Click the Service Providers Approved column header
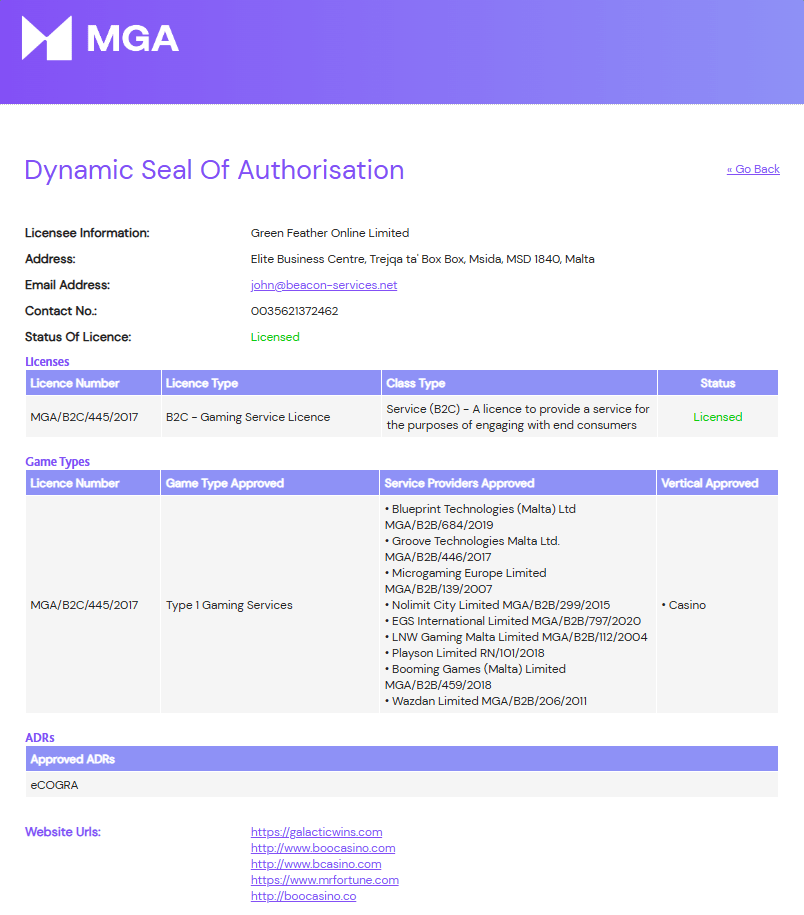Image resolution: width=804 pixels, height=915 pixels. click(518, 483)
